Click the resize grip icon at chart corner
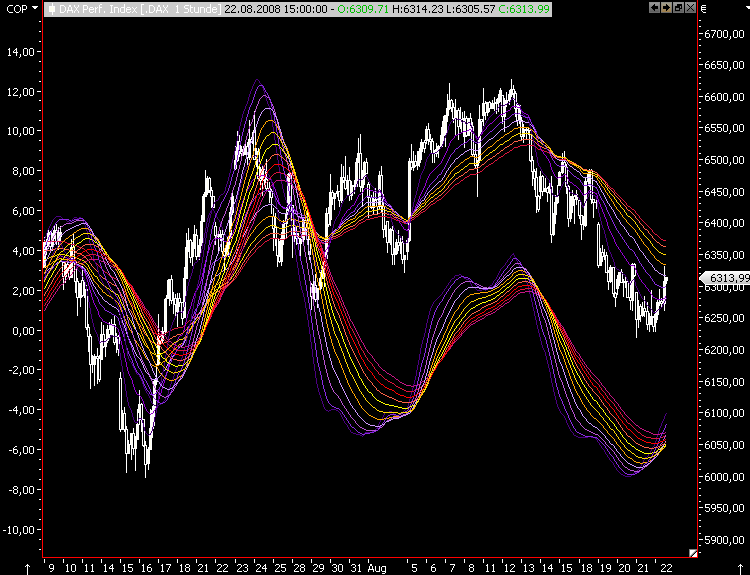Viewport: 750px width, 575px height. tap(693, 551)
